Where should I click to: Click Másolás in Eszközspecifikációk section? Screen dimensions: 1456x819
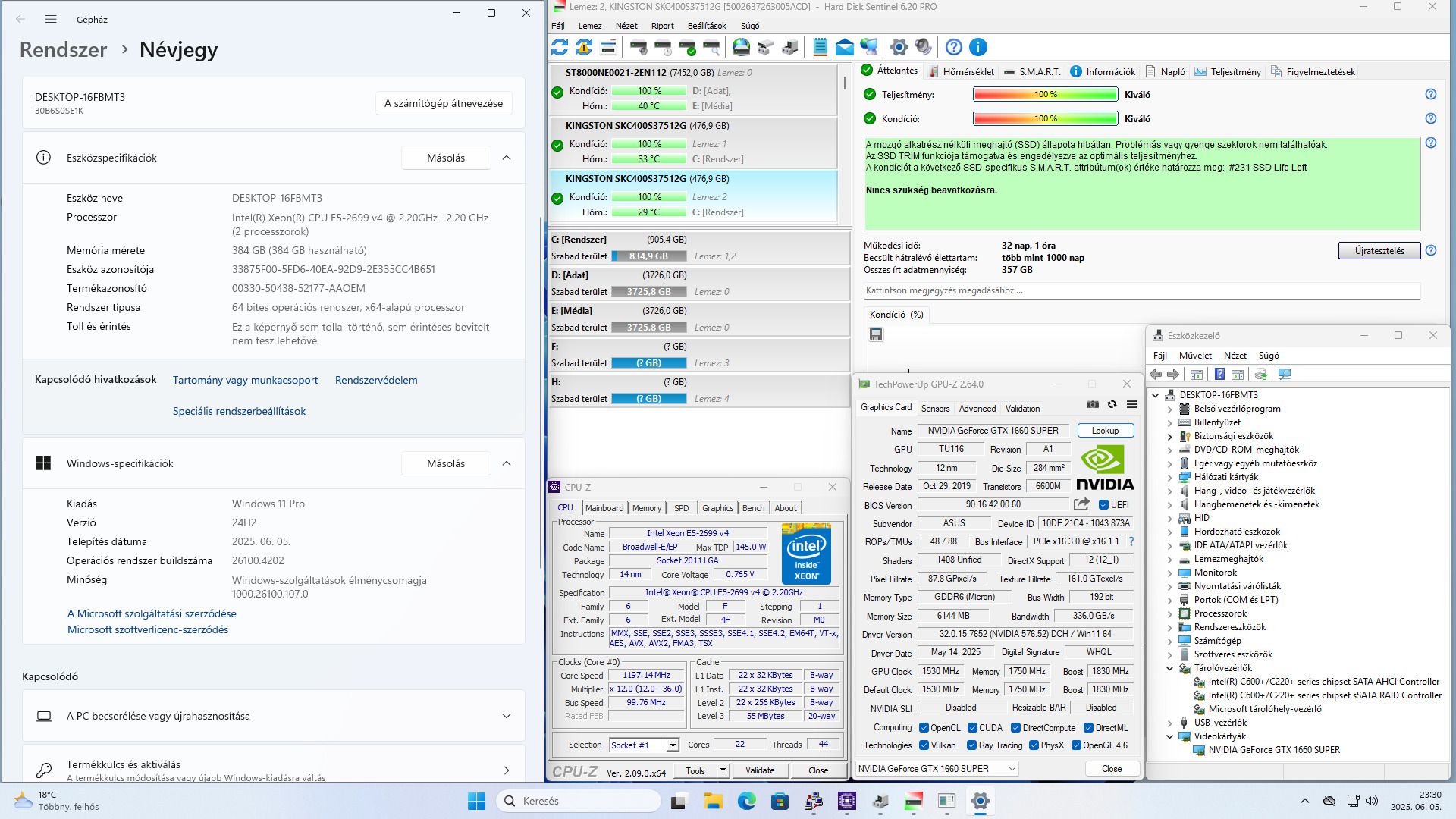[446, 158]
